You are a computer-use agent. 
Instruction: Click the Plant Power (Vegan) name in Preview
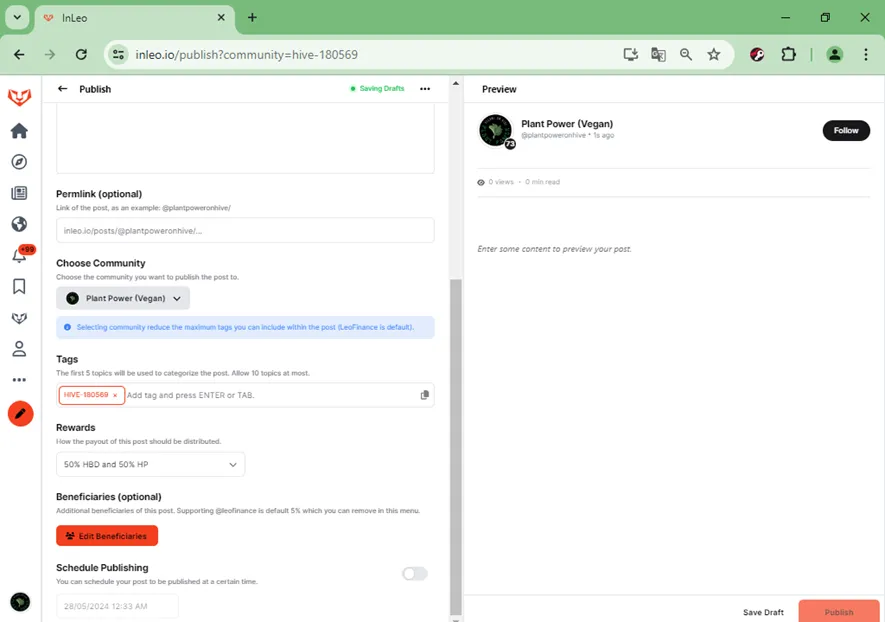pos(567,124)
